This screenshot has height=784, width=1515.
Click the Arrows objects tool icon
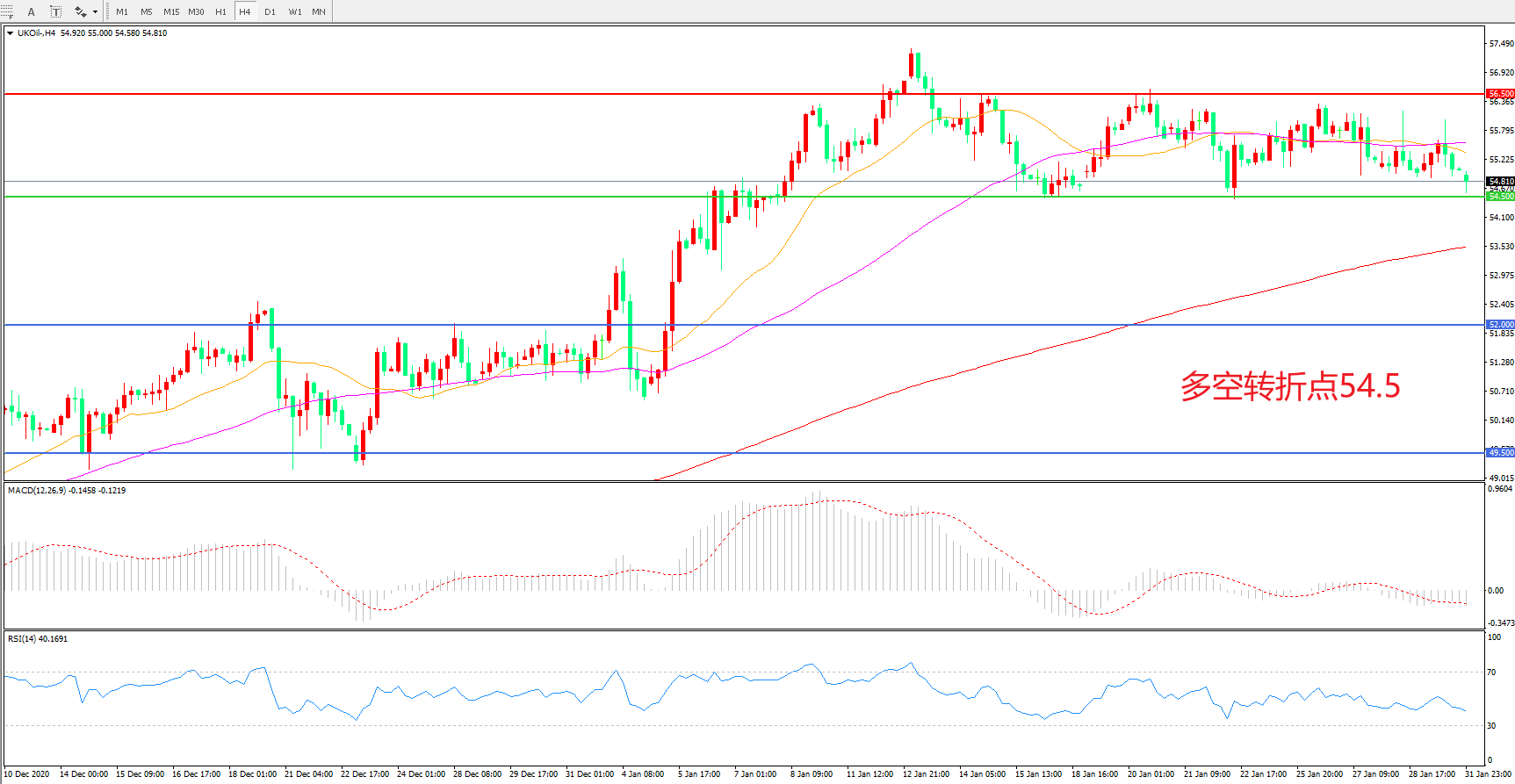tap(80, 11)
